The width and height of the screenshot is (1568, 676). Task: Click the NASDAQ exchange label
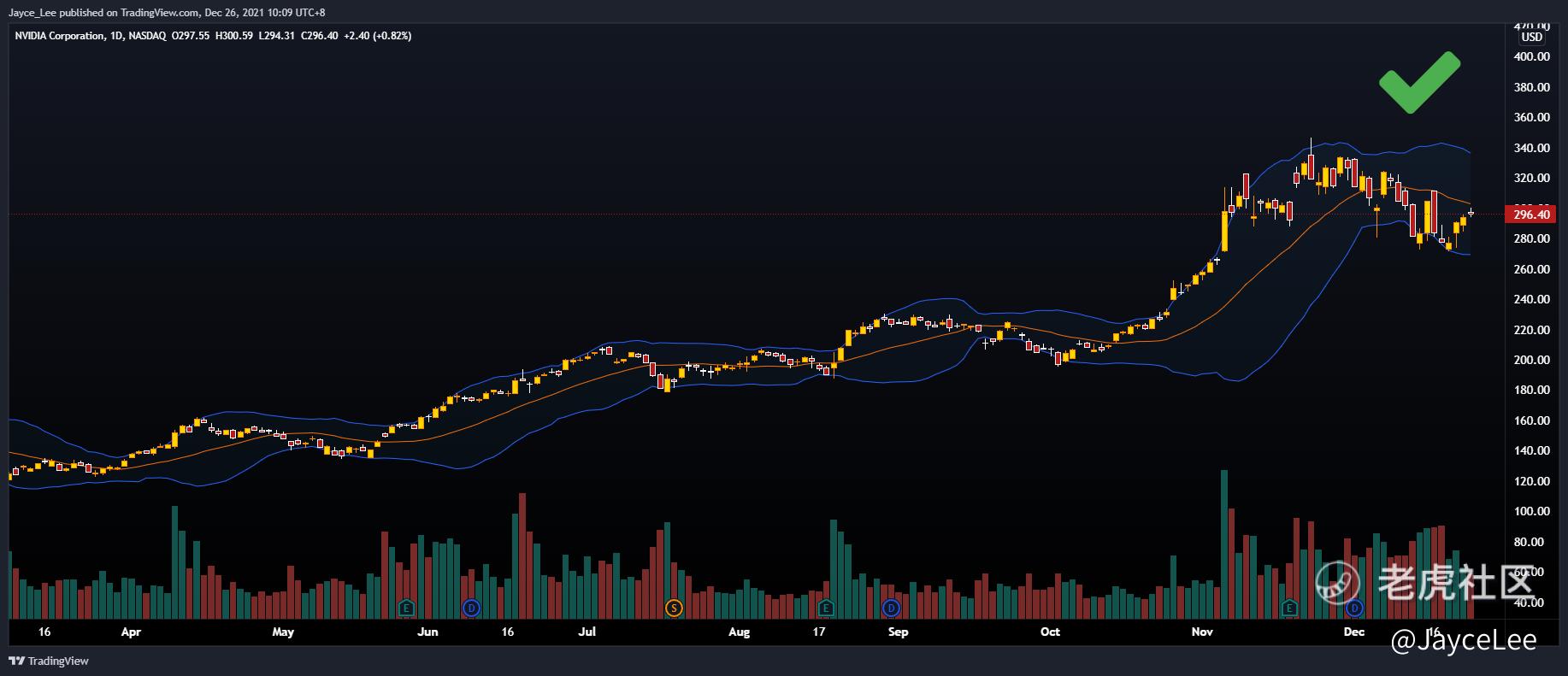[x=147, y=36]
